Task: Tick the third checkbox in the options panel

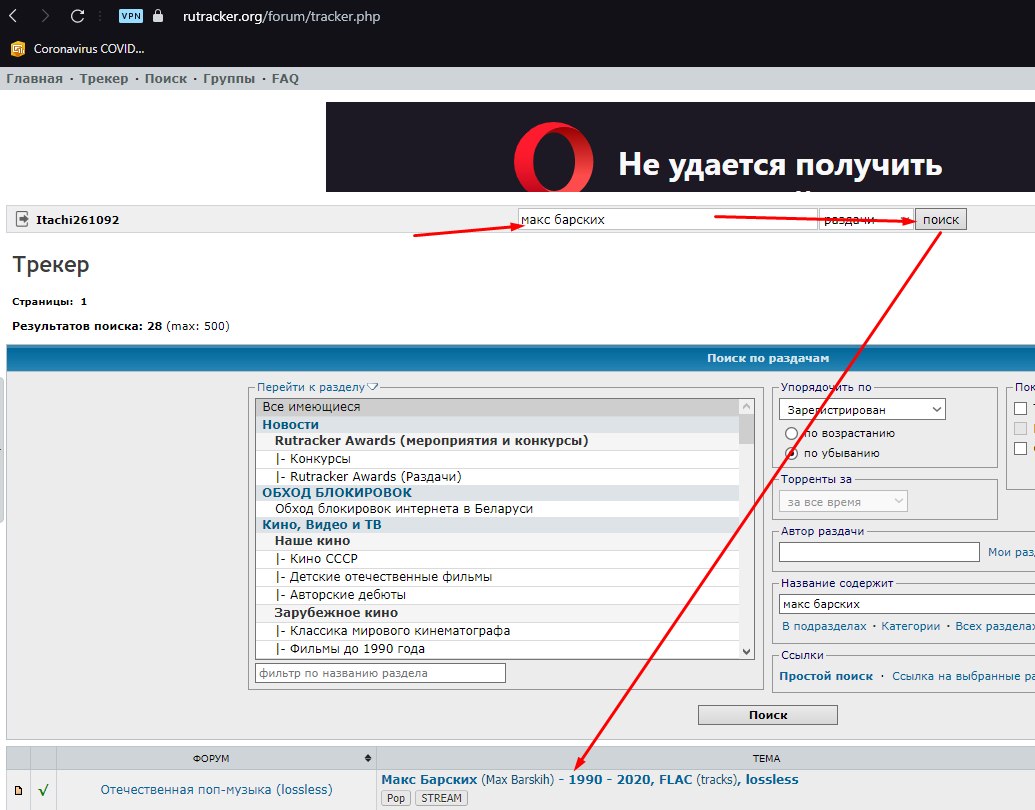Action: 1020,448
